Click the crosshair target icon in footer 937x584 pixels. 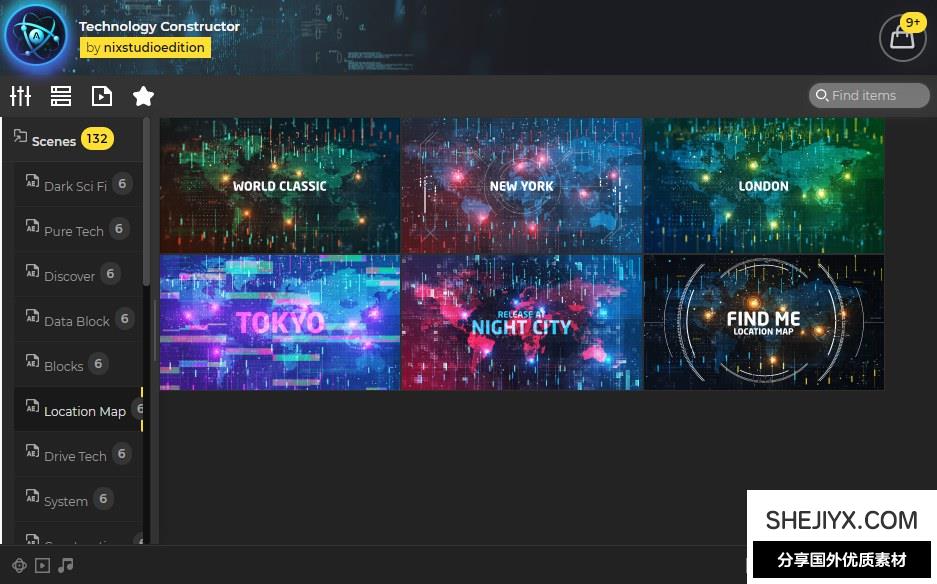[x=19, y=565]
